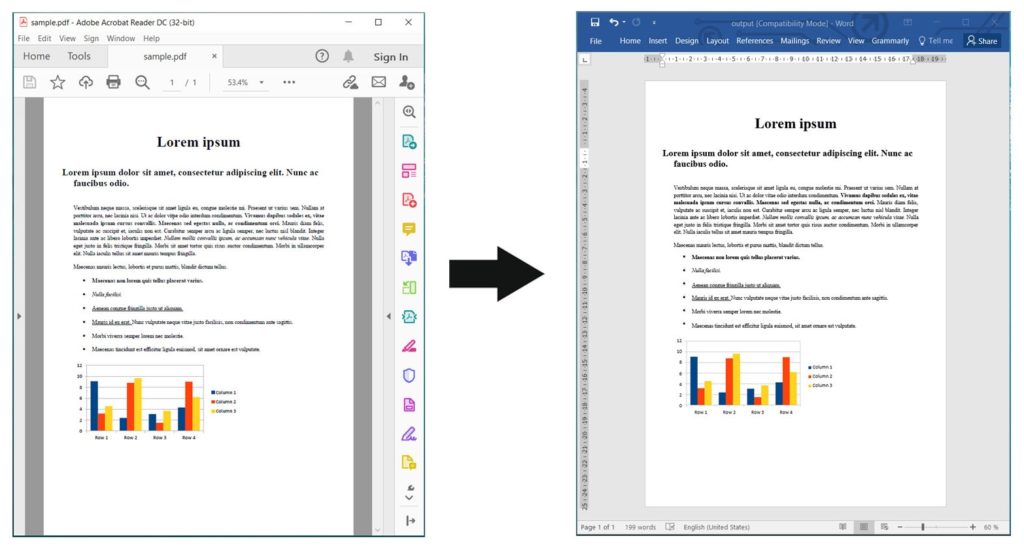Click the magnifier search icon in Acrobat toolbar
The width and height of the screenshot is (1024, 549).
142,82
